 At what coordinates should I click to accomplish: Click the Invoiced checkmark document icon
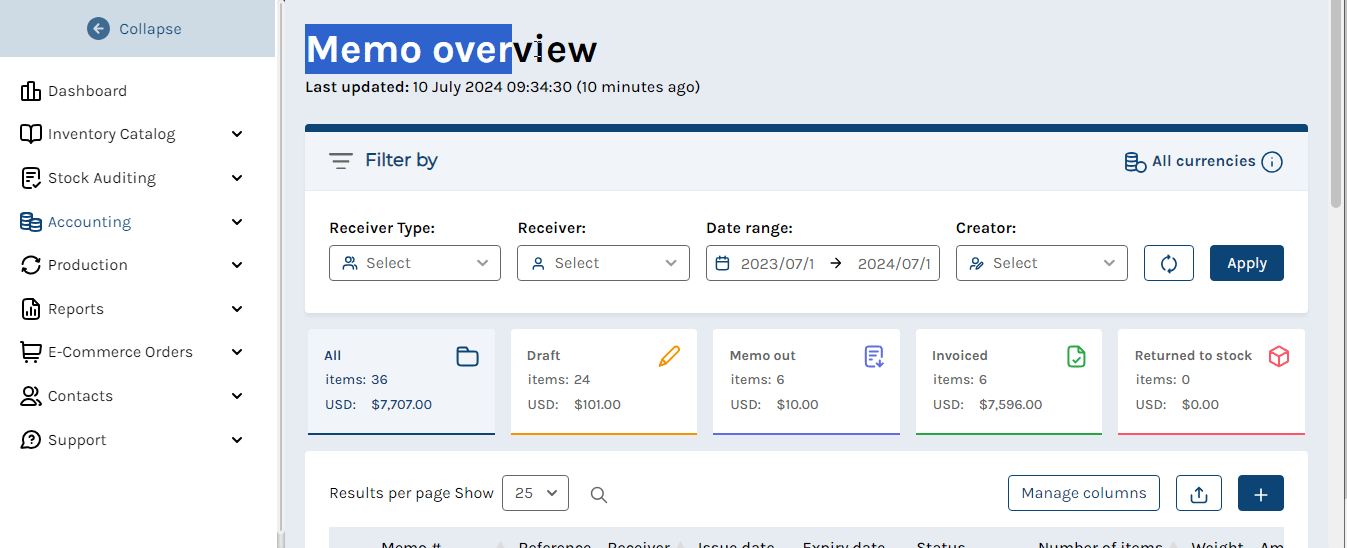[x=1076, y=356]
